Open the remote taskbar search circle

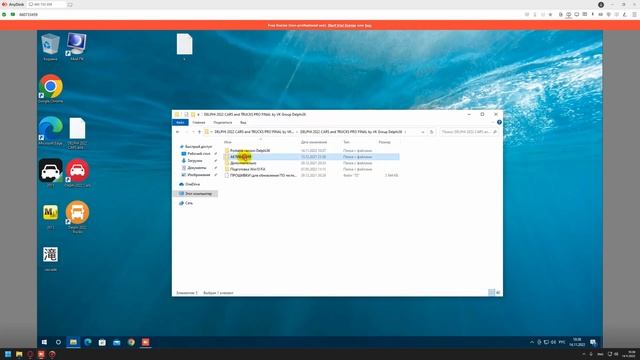coord(58,342)
